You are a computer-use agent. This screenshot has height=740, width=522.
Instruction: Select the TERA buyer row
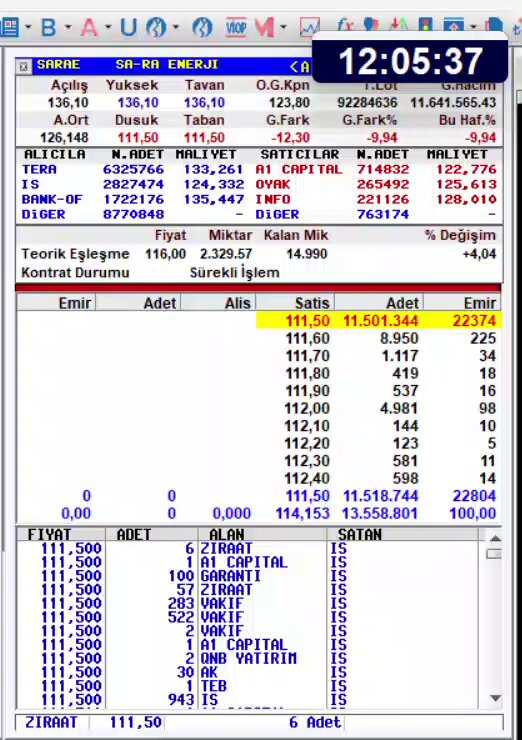tap(134, 169)
